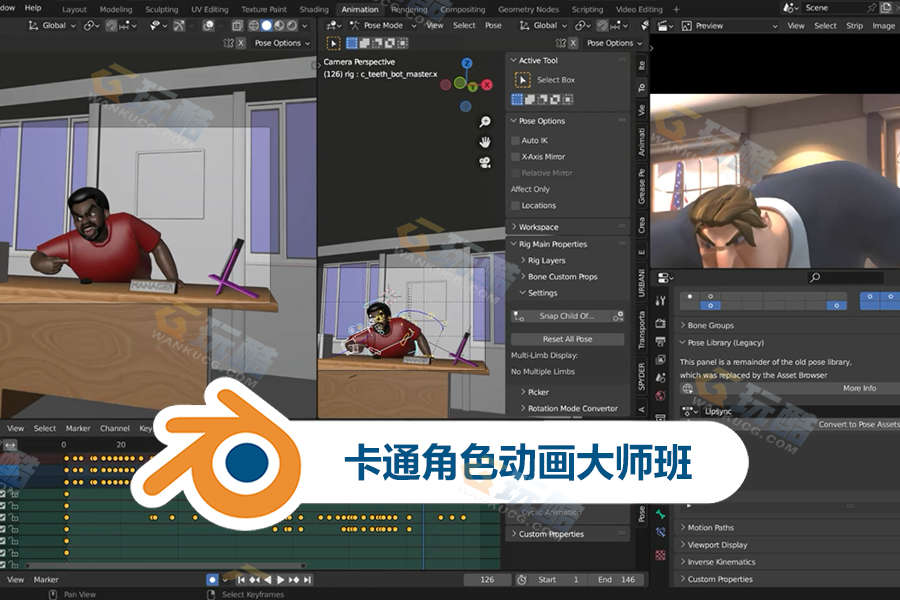Click the End frame field showing 146
Viewport: 900px width, 600px height.
coord(618,580)
